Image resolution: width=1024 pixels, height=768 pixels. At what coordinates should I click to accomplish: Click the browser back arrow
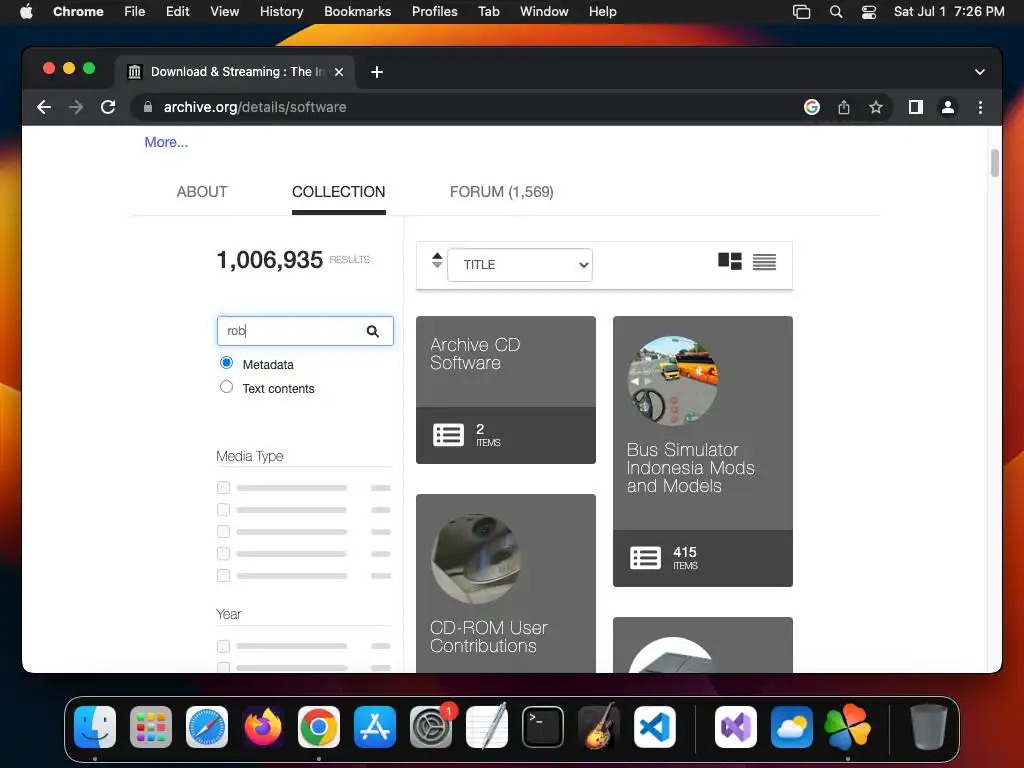(44, 107)
